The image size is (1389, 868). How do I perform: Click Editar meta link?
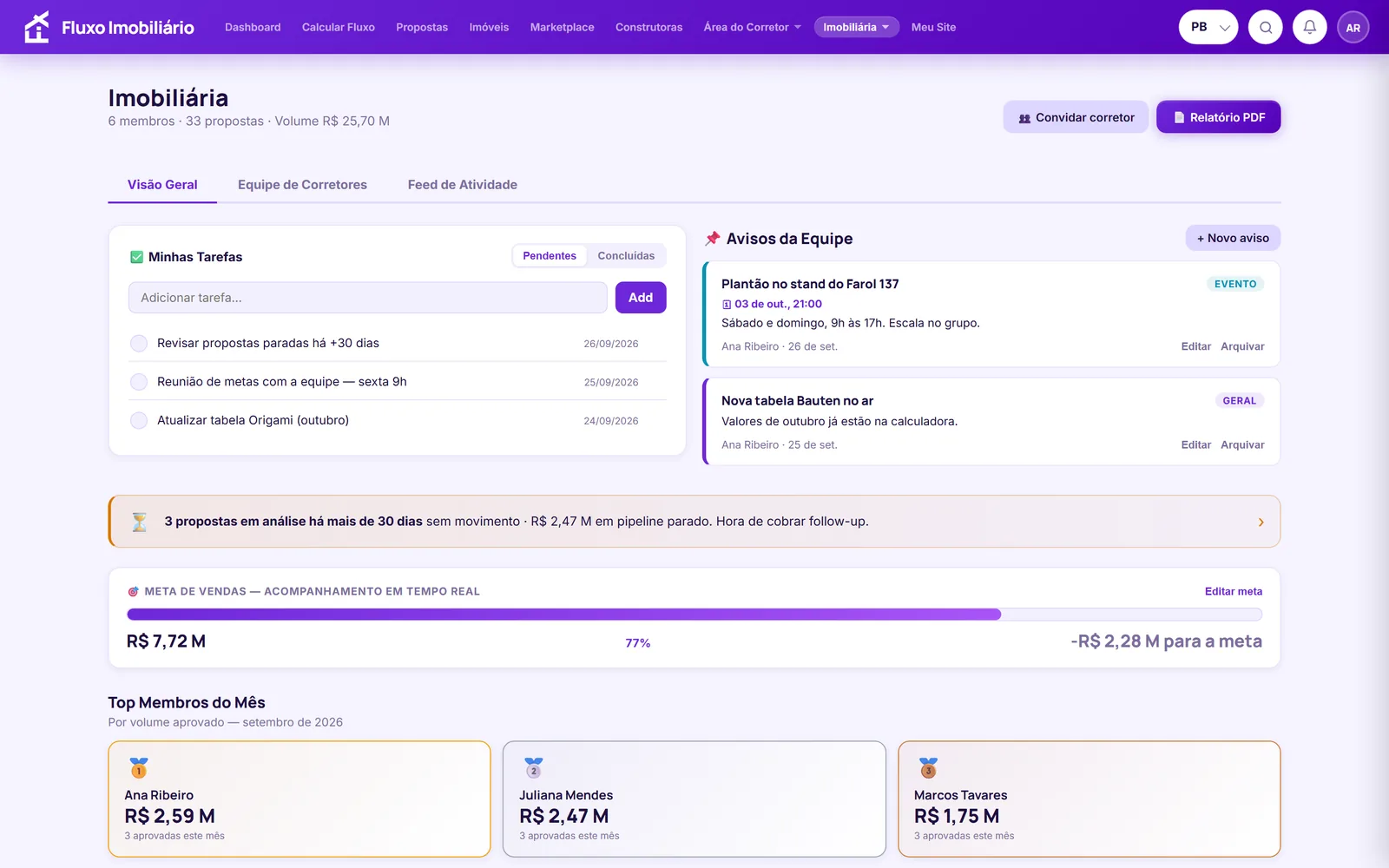[1234, 592]
